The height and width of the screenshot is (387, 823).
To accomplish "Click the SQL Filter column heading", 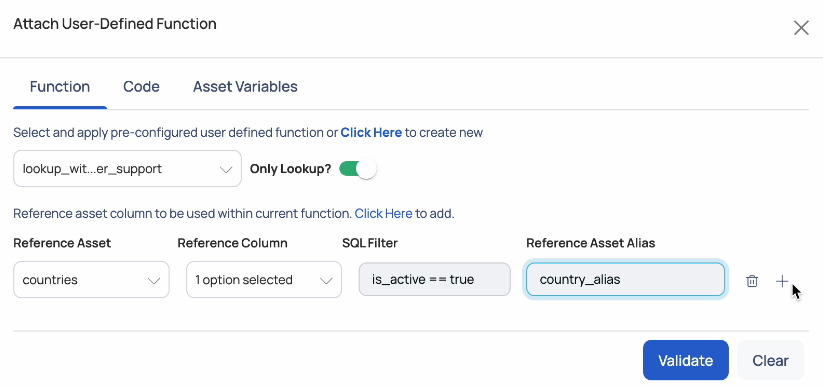I will coord(370,243).
